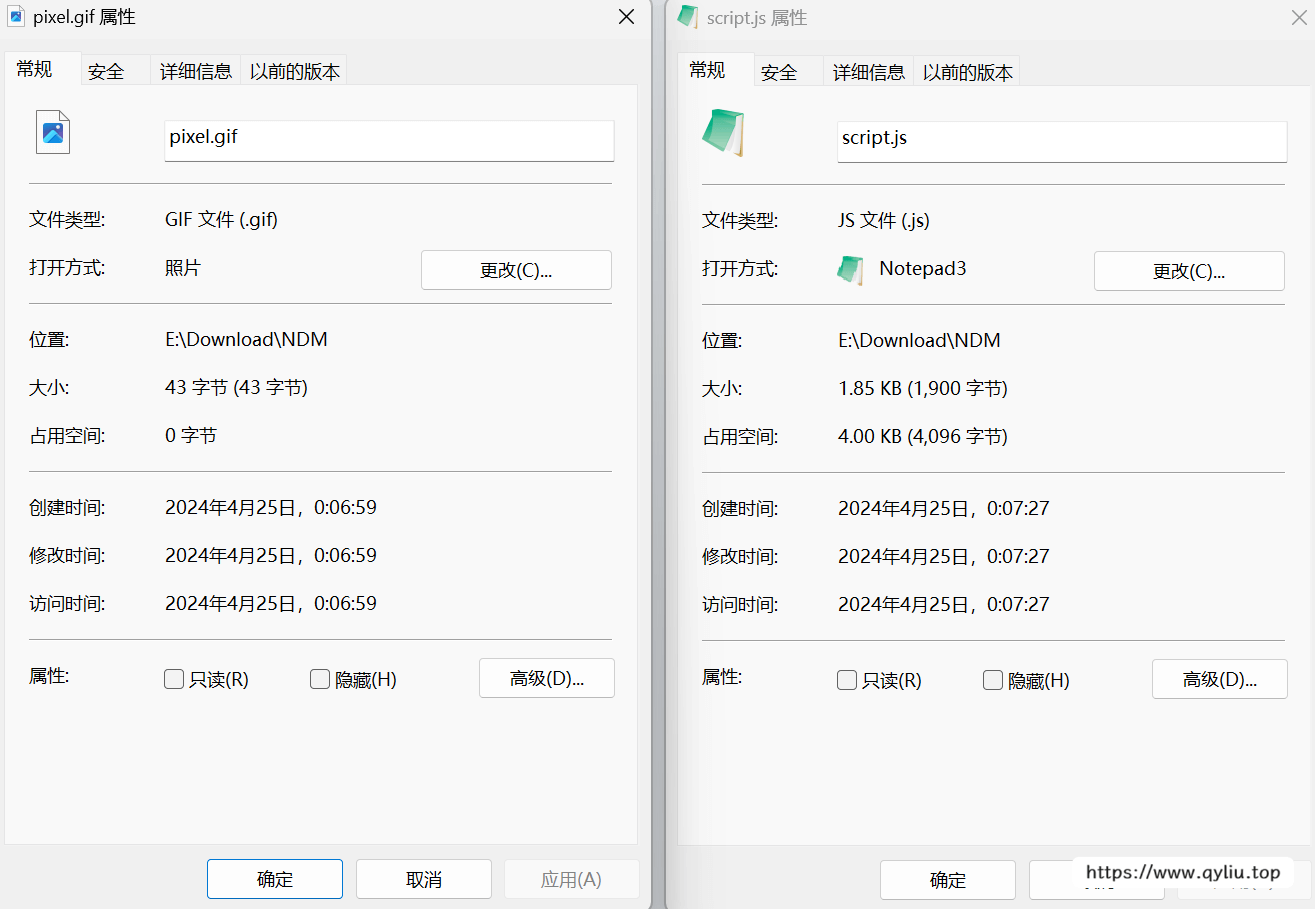Switch to 详细信息 tab in script.js window
This screenshot has width=1315, height=909.
tap(869, 72)
